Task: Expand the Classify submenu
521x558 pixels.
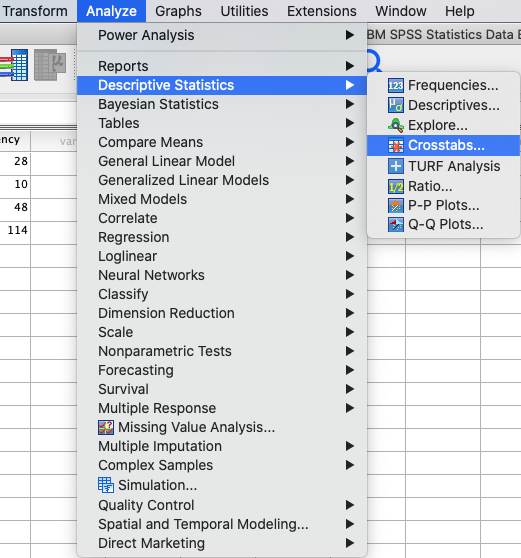Action: [222, 294]
